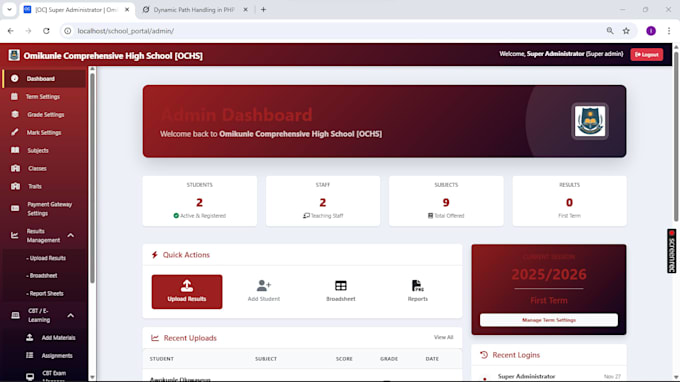The width and height of the screenshot is (680, 382).
Task: Click the Grade Settings layers icon
Action: pyautogui.click(x=15, y=114)
